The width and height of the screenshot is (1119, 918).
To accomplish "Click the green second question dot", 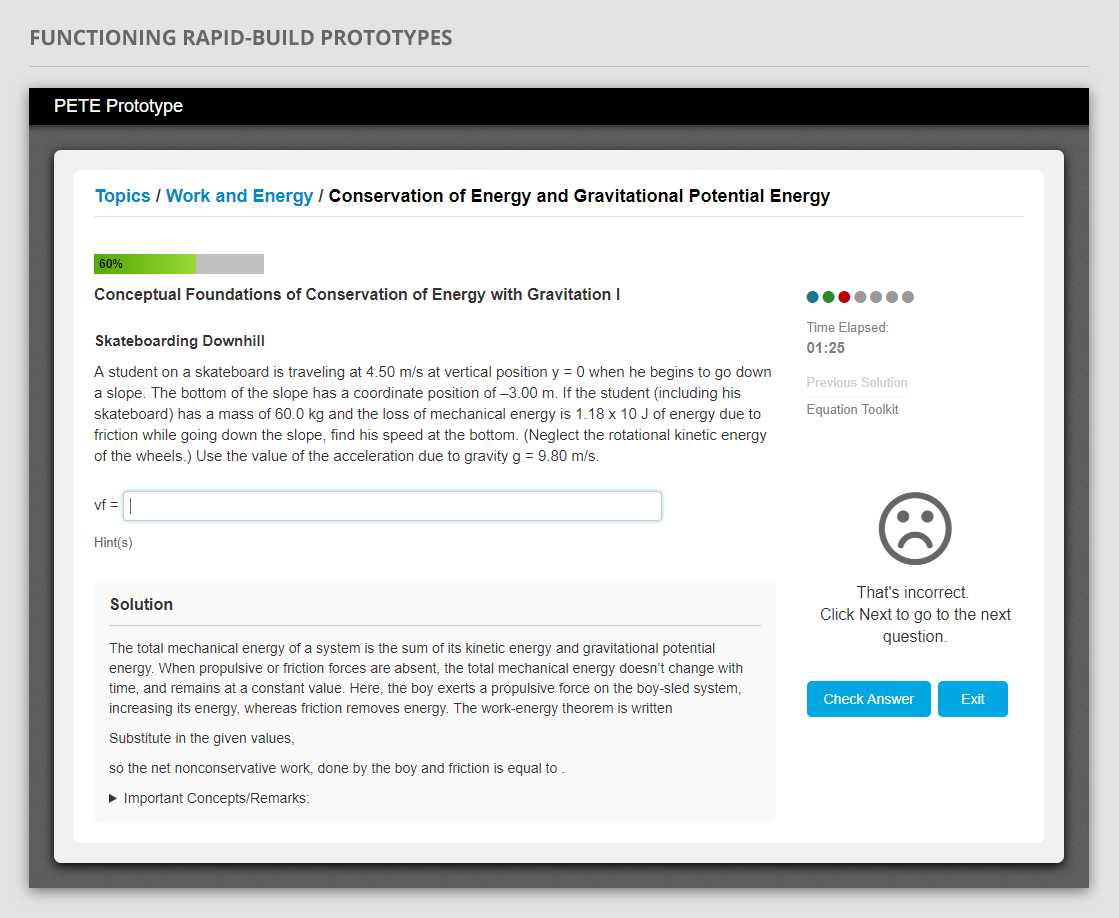I will point(829,297).
